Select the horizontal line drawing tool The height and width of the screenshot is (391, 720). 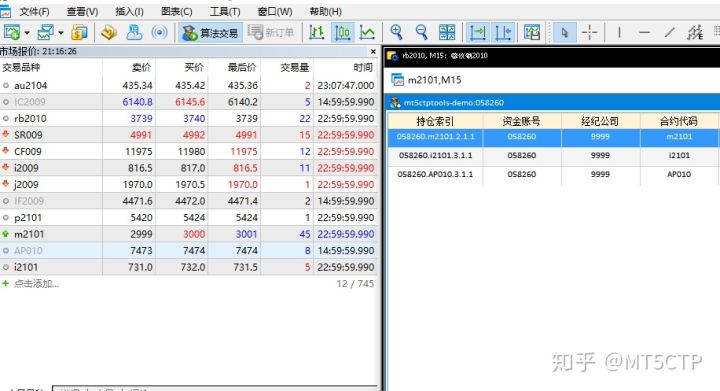(x=644, y=32)
